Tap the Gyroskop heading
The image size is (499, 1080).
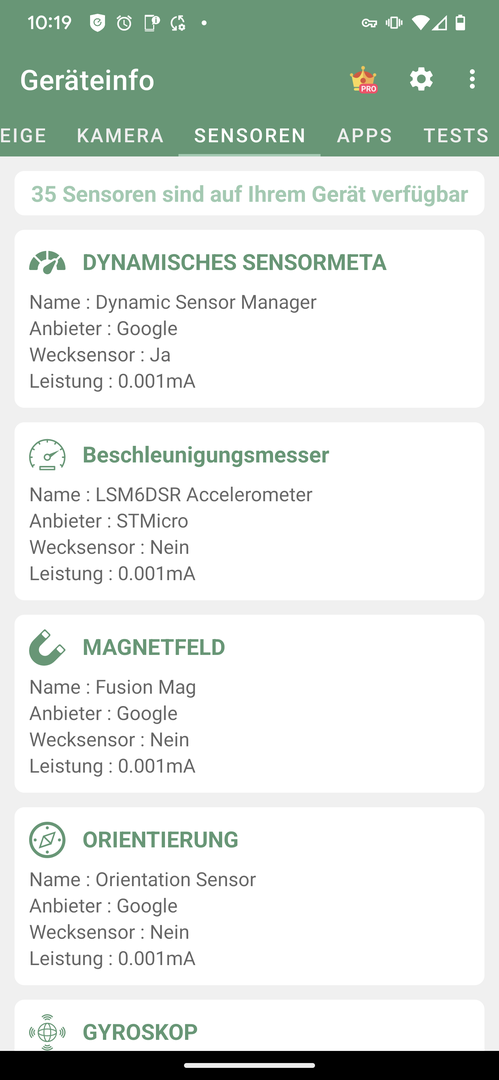pos(140,1032)
